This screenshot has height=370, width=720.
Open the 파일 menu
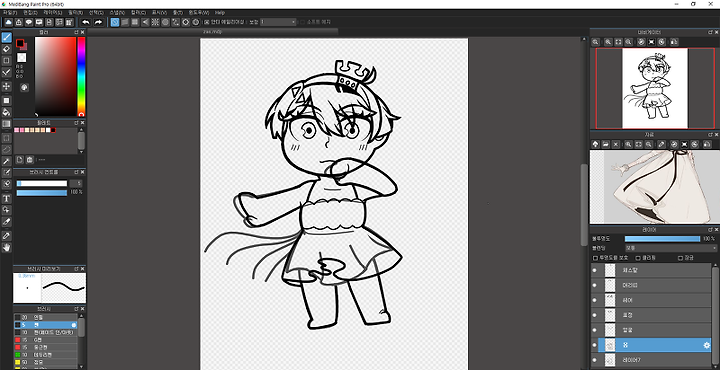9,12
